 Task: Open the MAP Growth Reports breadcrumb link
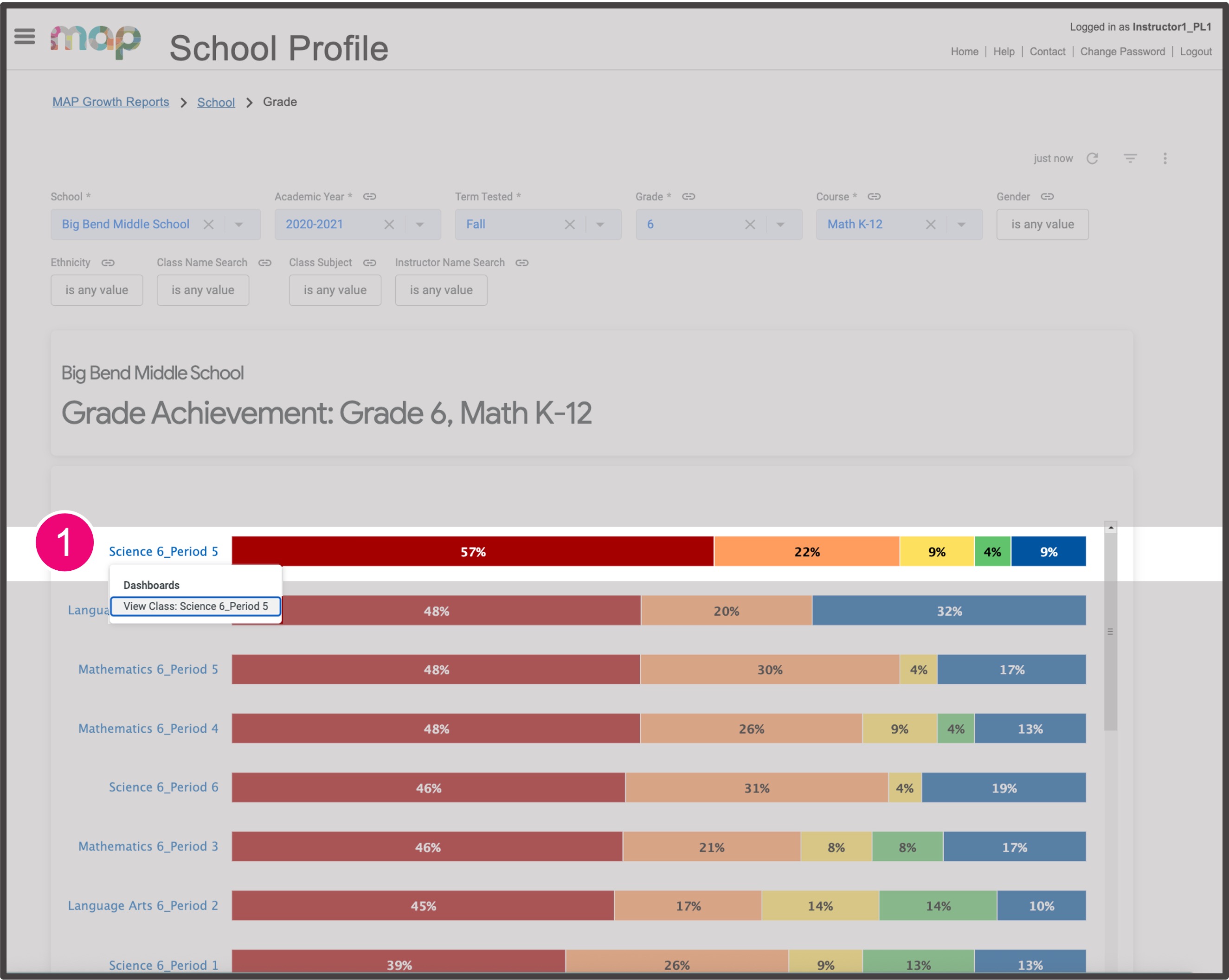pyautogui.click(x=110, y=102)
